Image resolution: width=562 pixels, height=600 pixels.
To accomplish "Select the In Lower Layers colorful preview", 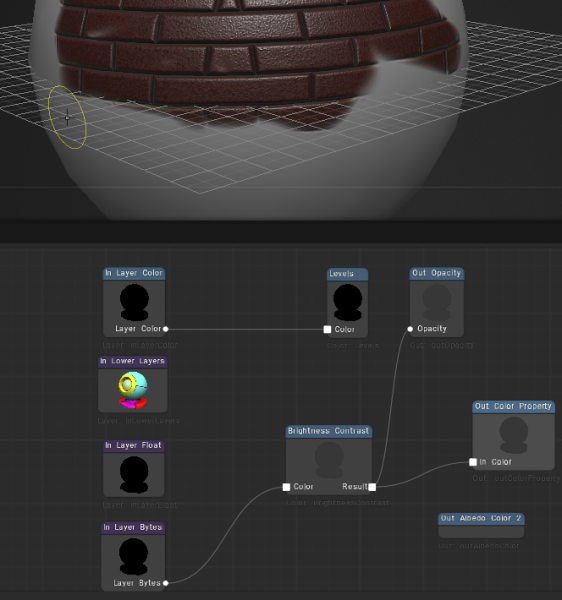I will pos(133,390).
